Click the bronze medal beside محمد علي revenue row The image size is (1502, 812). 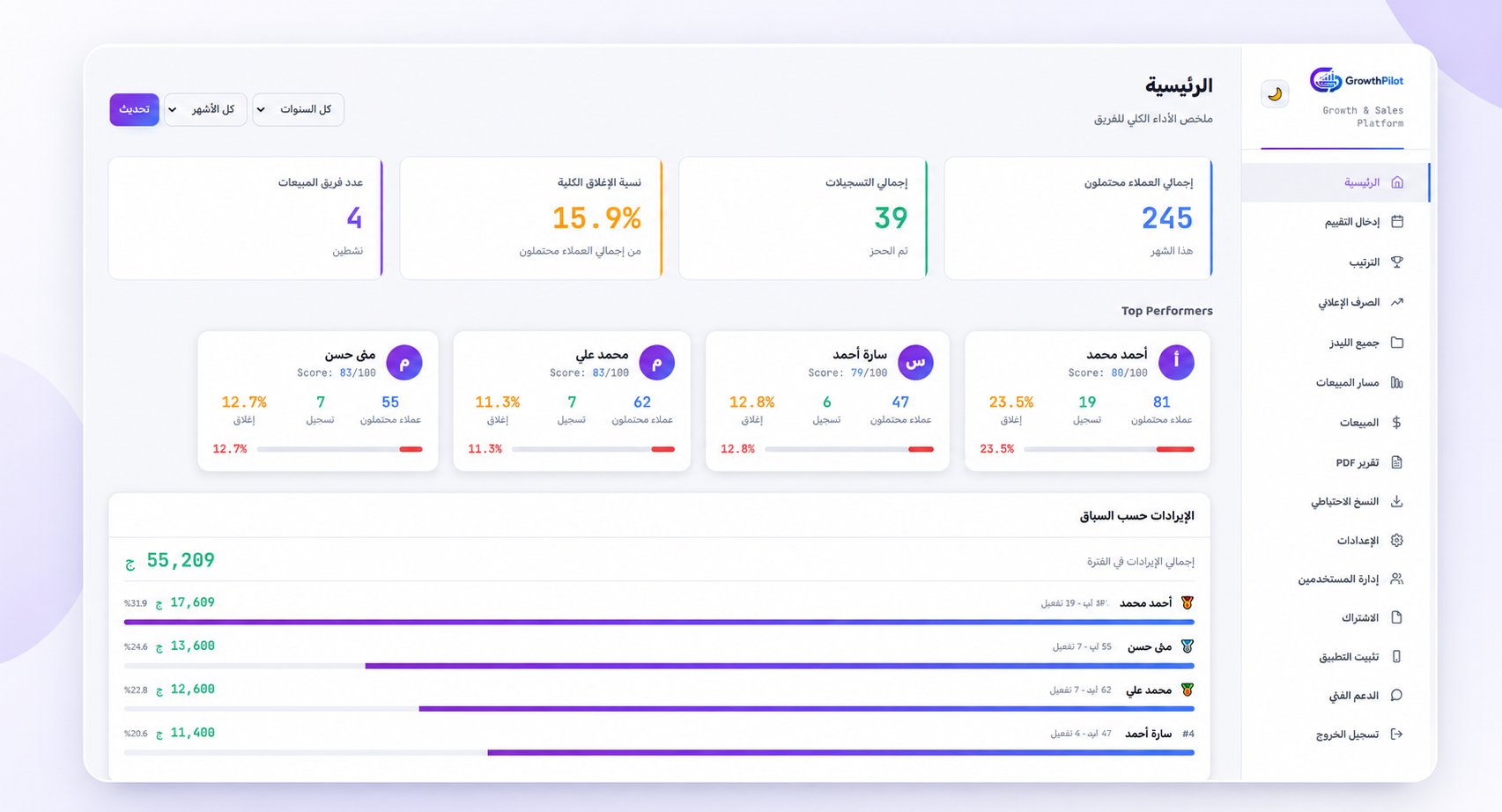(1187, 690)
